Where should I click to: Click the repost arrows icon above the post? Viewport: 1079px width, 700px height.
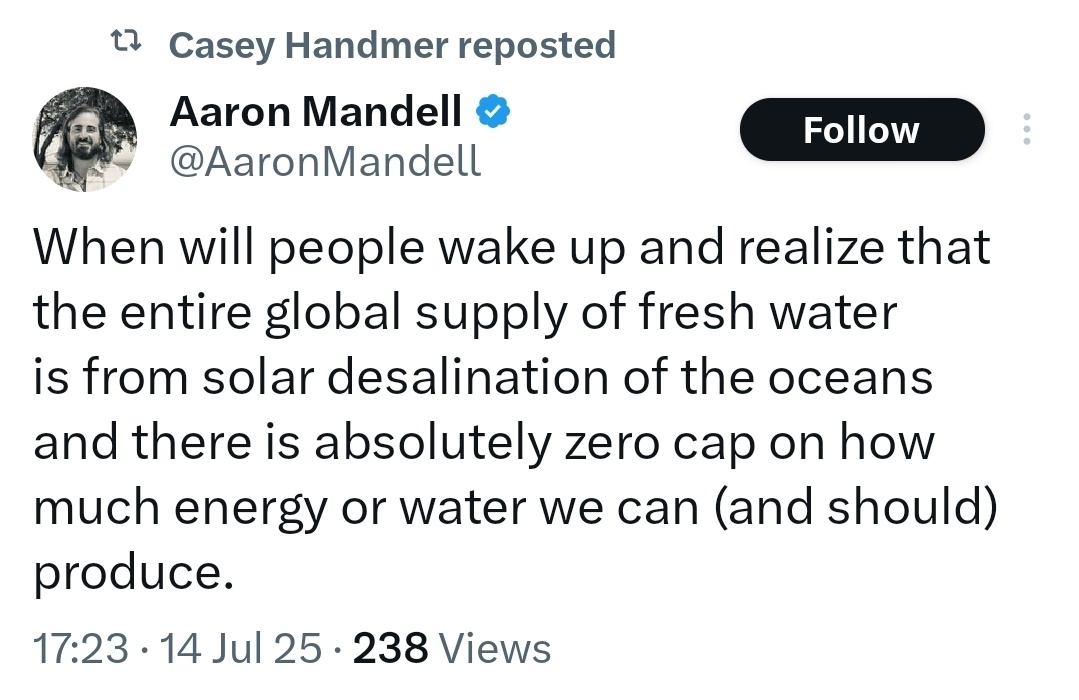(126, 41)
